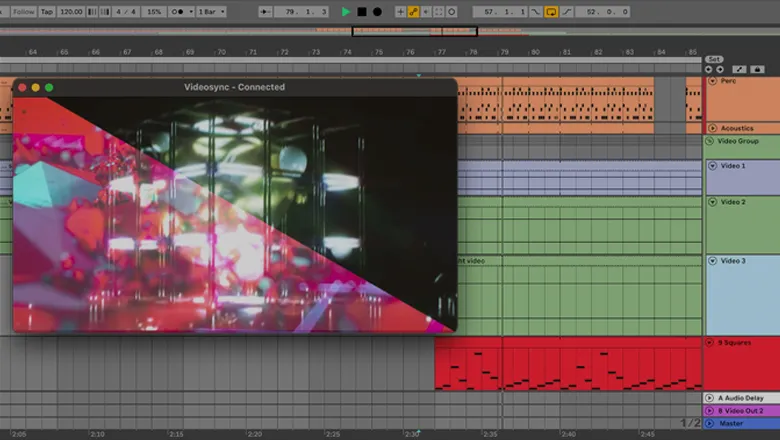Image resolution: width=780 pixels, height=440 pixels.
Task: Toggle the highlighted Loop switch
Action: 551,11
